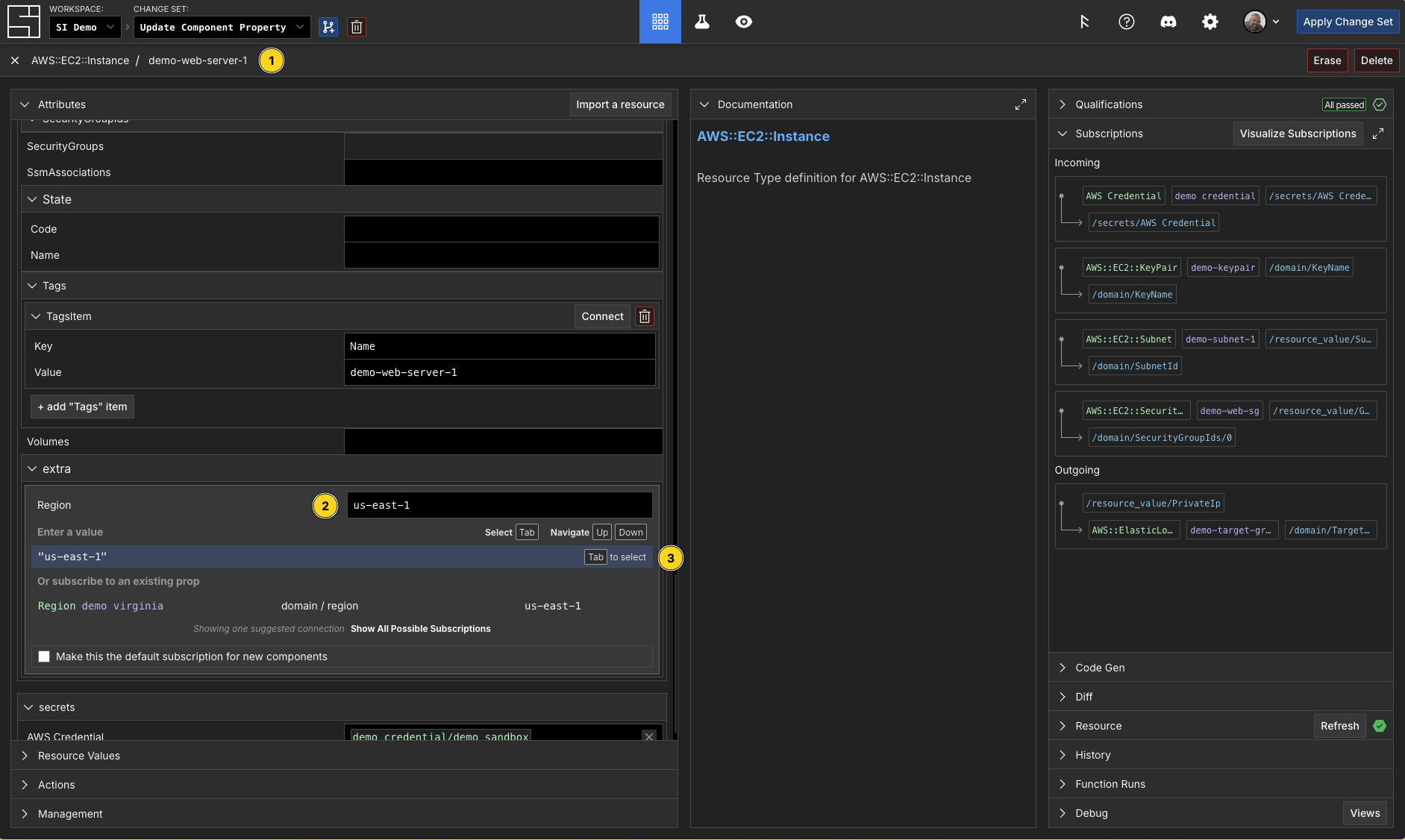This screenshot has height=840, width=1405.
Task: Expand the Documentation panel to fullscreen
Action: pyautogui.click(x=1020, y=104)
